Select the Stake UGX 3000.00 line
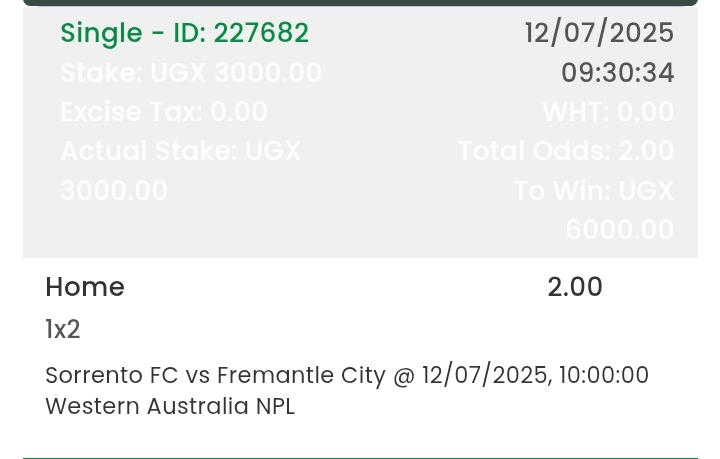Image resolution: width=720 pixels, height=459 pixels. click(190, 73)
